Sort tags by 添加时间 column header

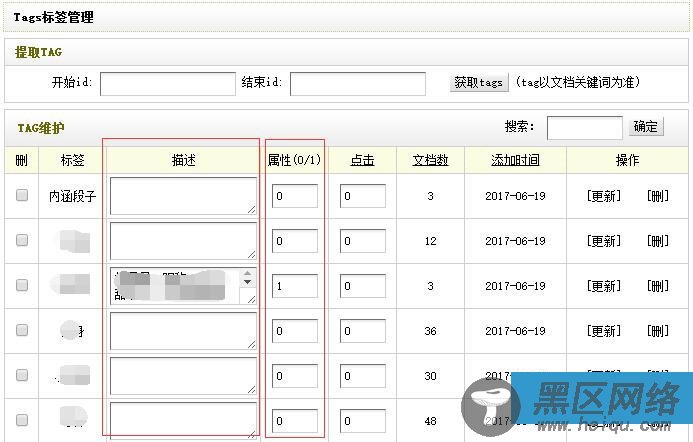click(x=515, y=160)
